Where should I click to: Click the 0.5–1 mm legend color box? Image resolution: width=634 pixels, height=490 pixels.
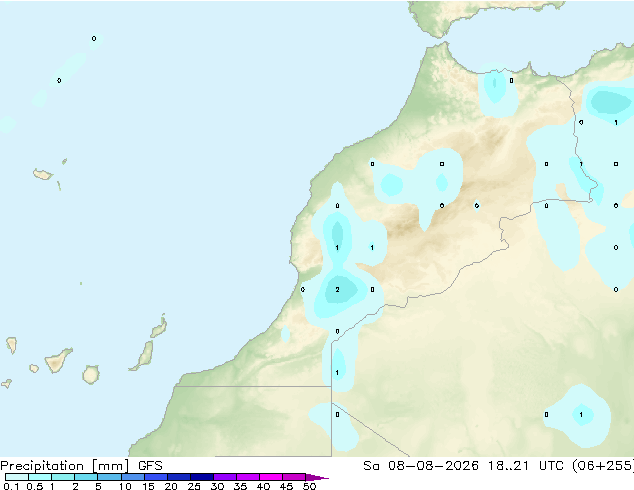point(40,477)
